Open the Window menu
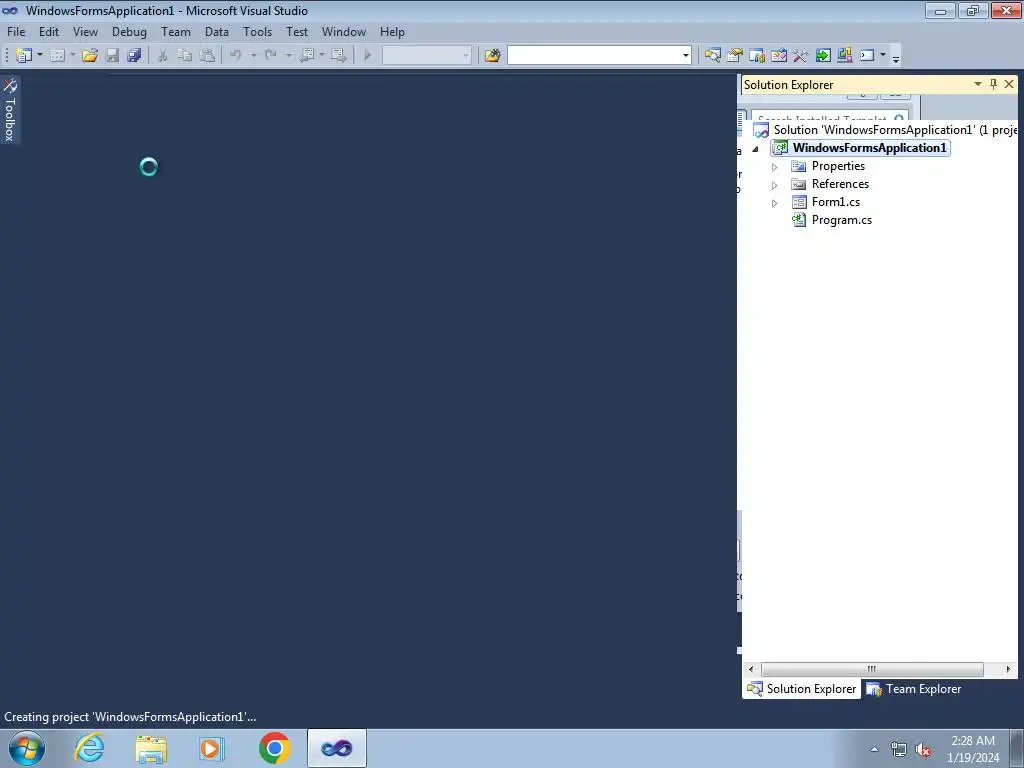 344,32
